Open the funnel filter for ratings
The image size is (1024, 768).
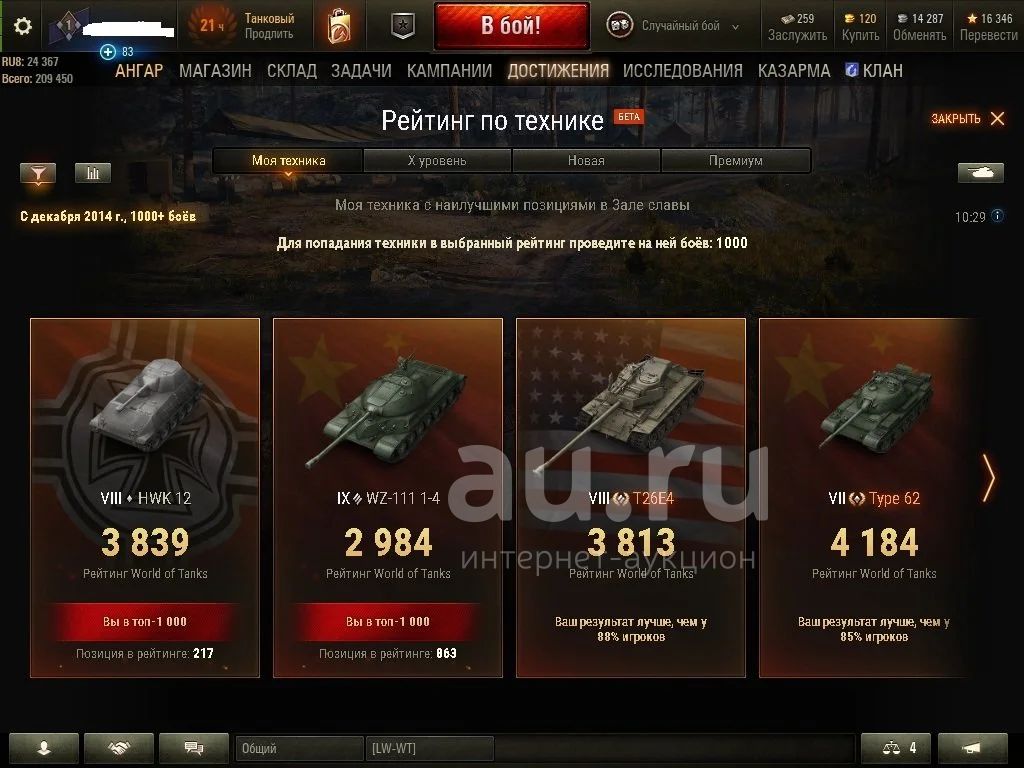[39, 173]
